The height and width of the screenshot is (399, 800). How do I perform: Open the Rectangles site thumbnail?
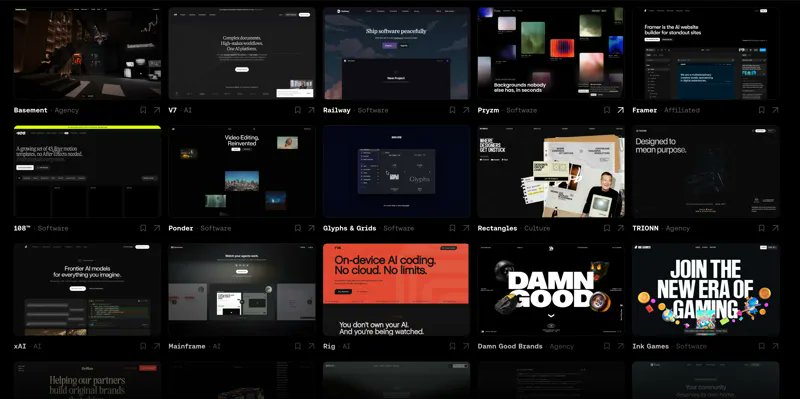click(551, 171)
